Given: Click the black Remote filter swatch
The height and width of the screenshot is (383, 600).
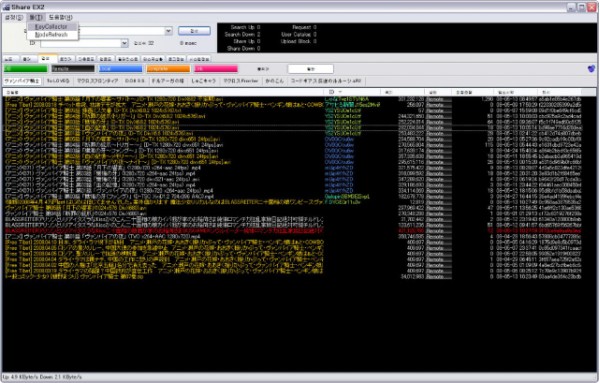Looking at the screenshot, I should tap(73, 69).
